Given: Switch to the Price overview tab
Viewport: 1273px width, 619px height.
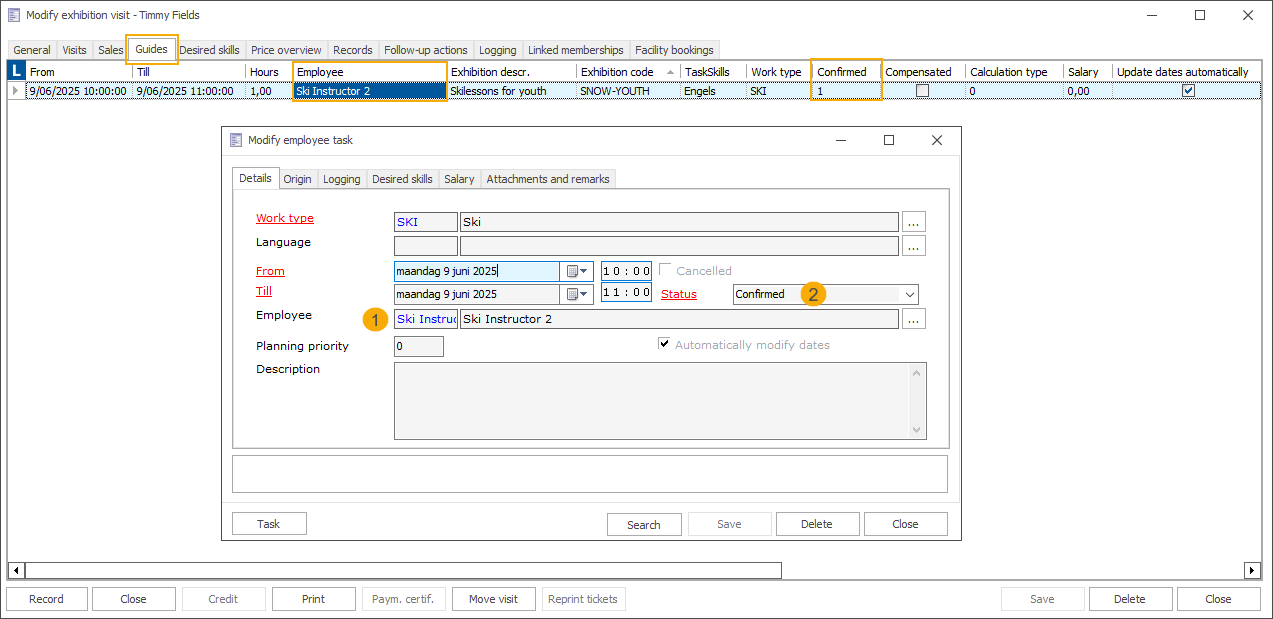Looking at the screenshot, I should [x=286, y=50].
